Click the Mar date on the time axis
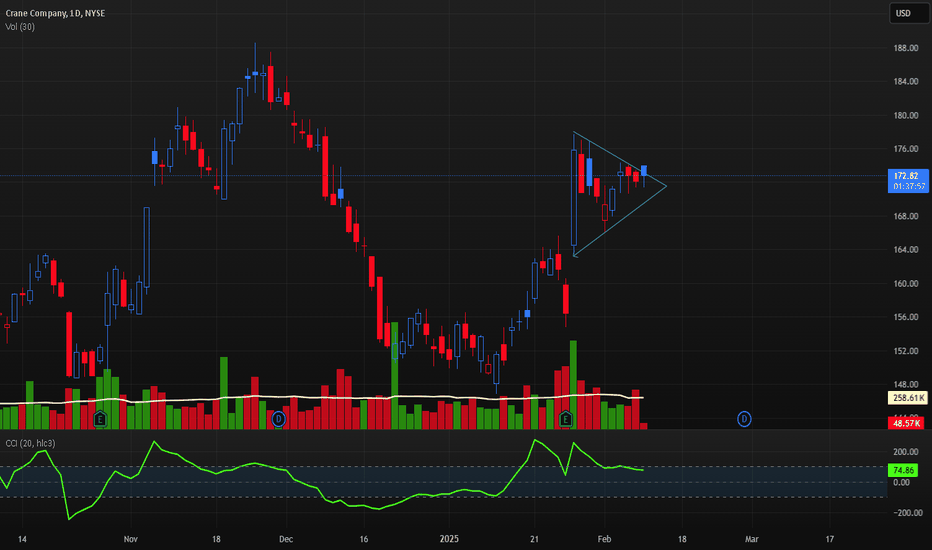 pyautogui.click(x=751, y=539)
